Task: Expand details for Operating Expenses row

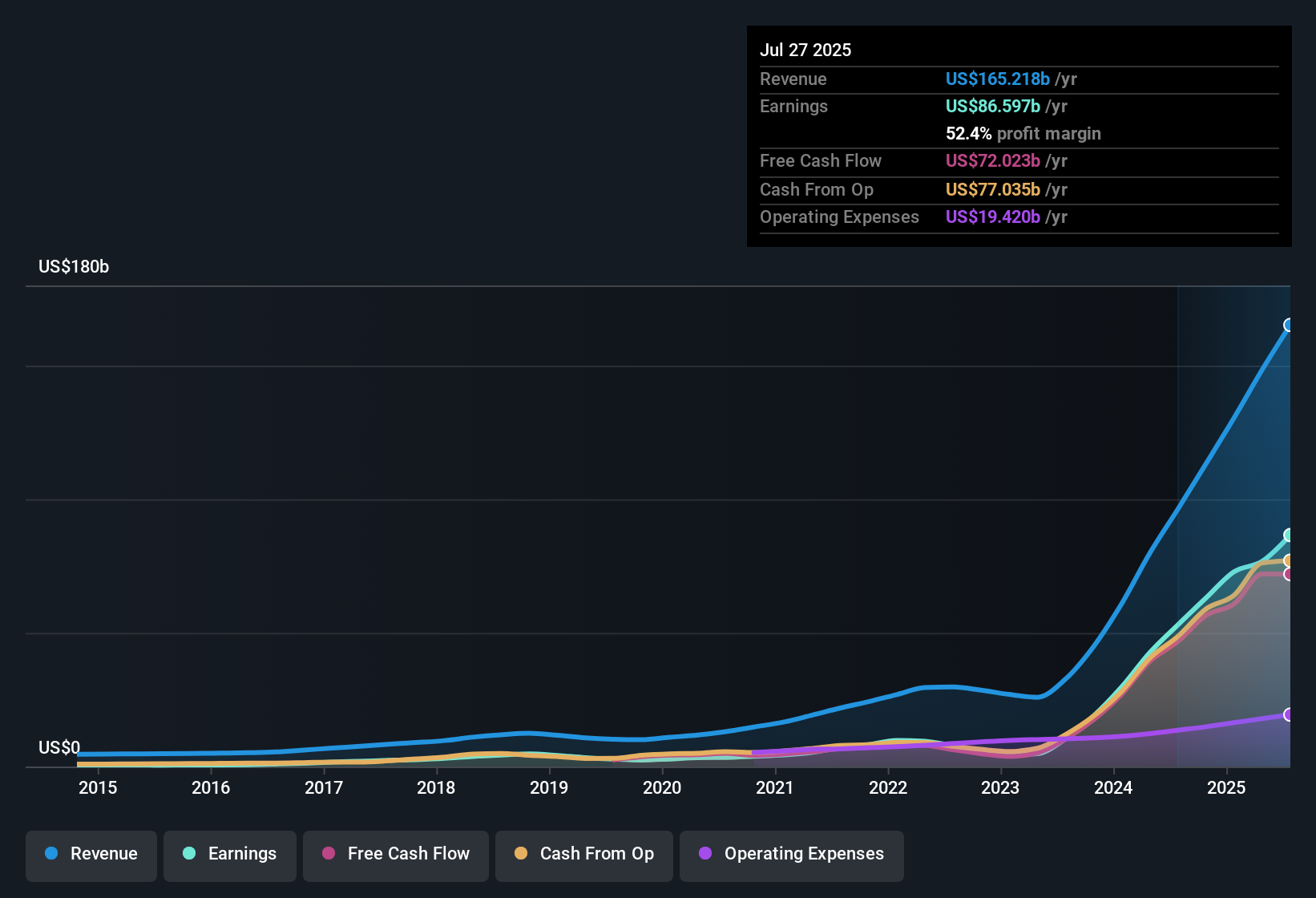Action: coord(839,216)
